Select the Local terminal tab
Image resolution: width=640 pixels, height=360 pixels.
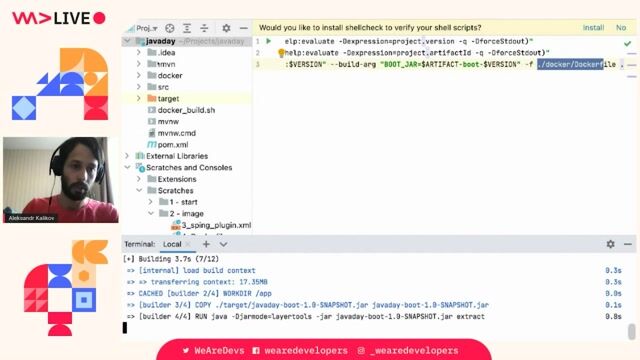pyautogui.click(x=172, y=244)
